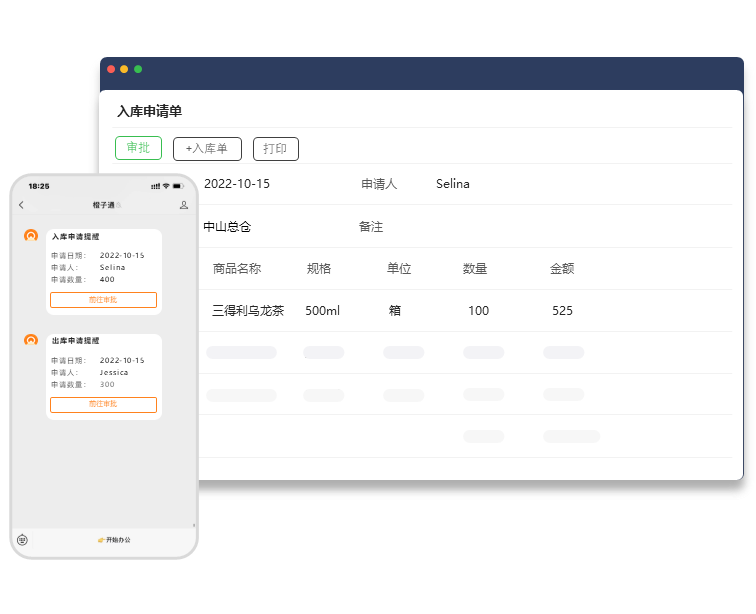Tap the back arrow in phone header
Viewport: 756px width, 614px height.
[21, 205]
